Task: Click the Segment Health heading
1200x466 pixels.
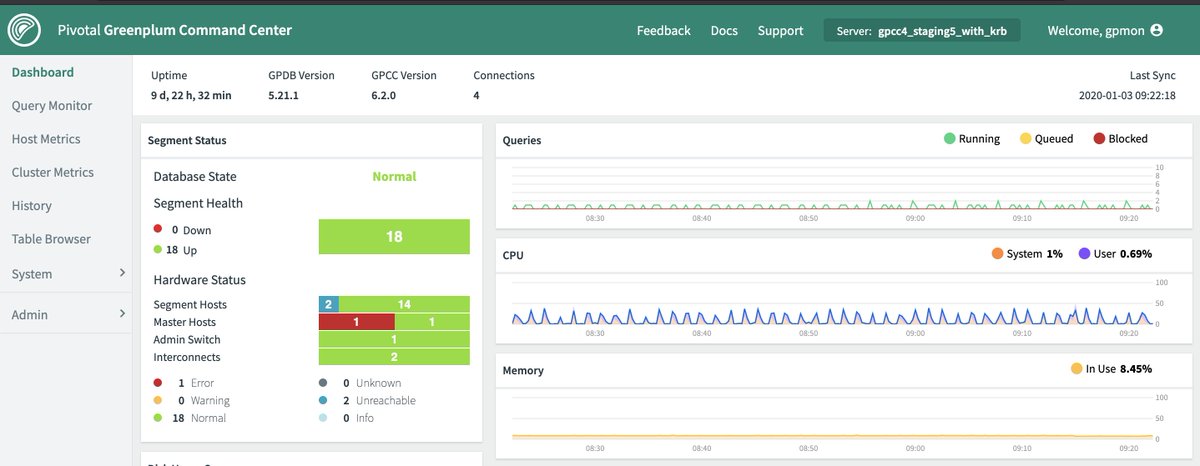Action: pos(198,203)
